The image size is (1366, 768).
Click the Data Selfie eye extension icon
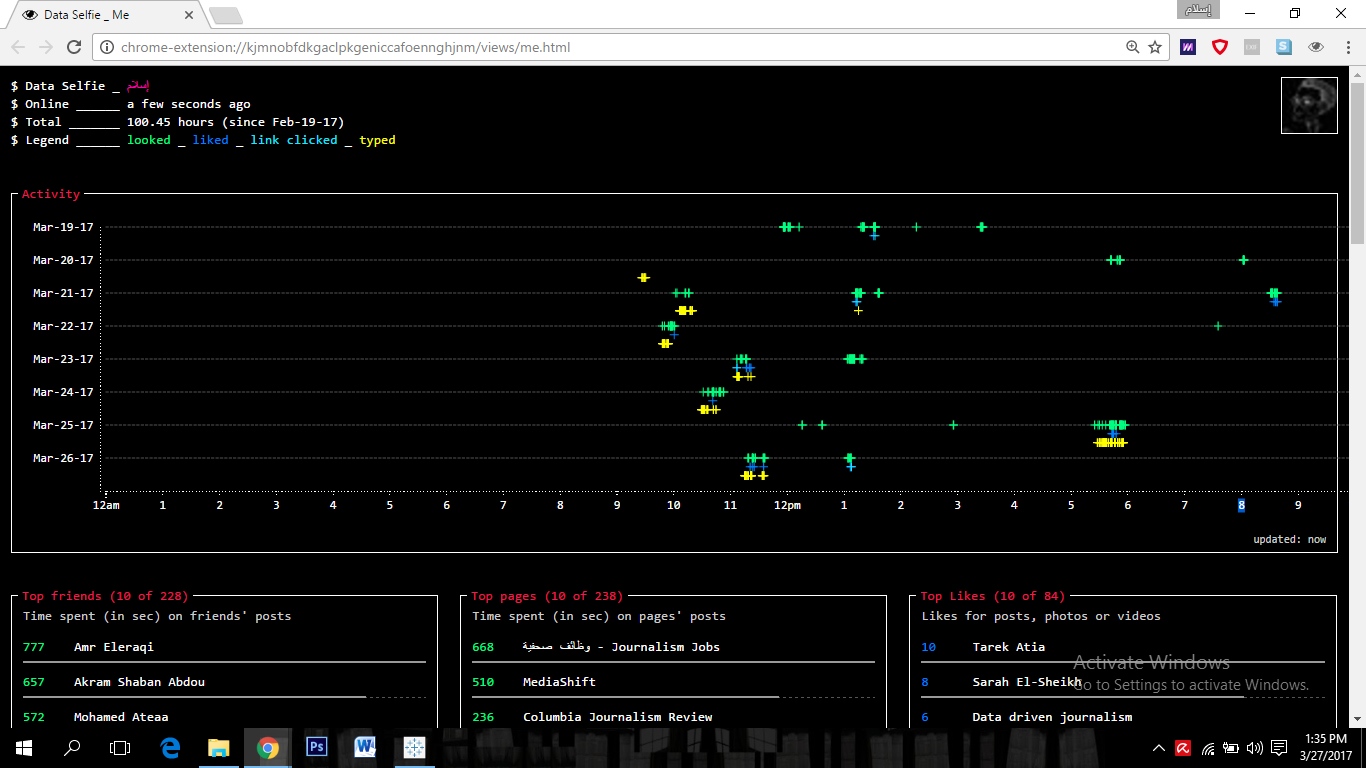pyautogui.click(x=1316, y=47)
